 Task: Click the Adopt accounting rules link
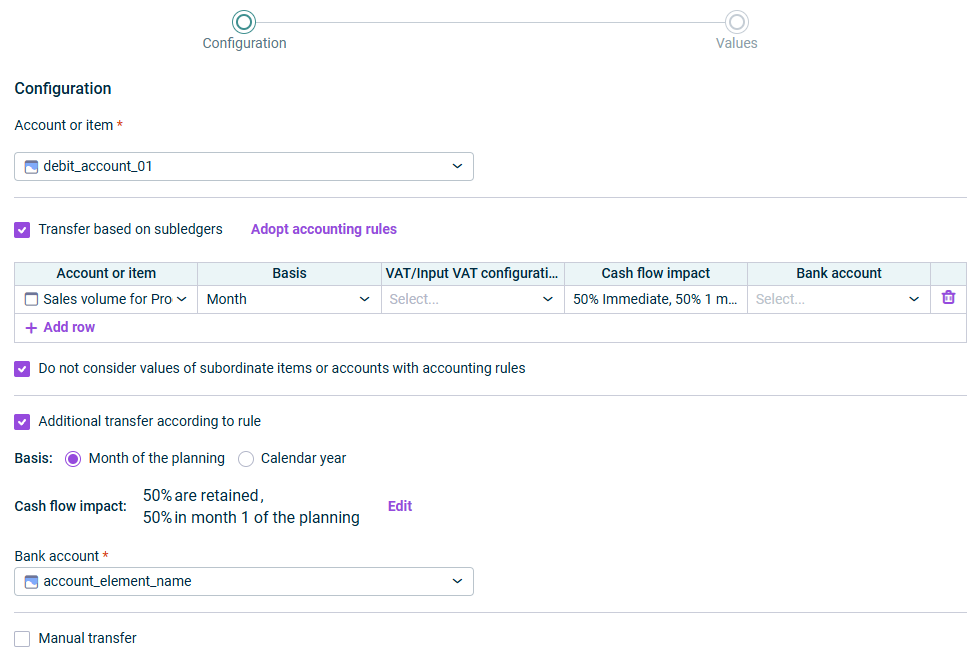[324, 229]
